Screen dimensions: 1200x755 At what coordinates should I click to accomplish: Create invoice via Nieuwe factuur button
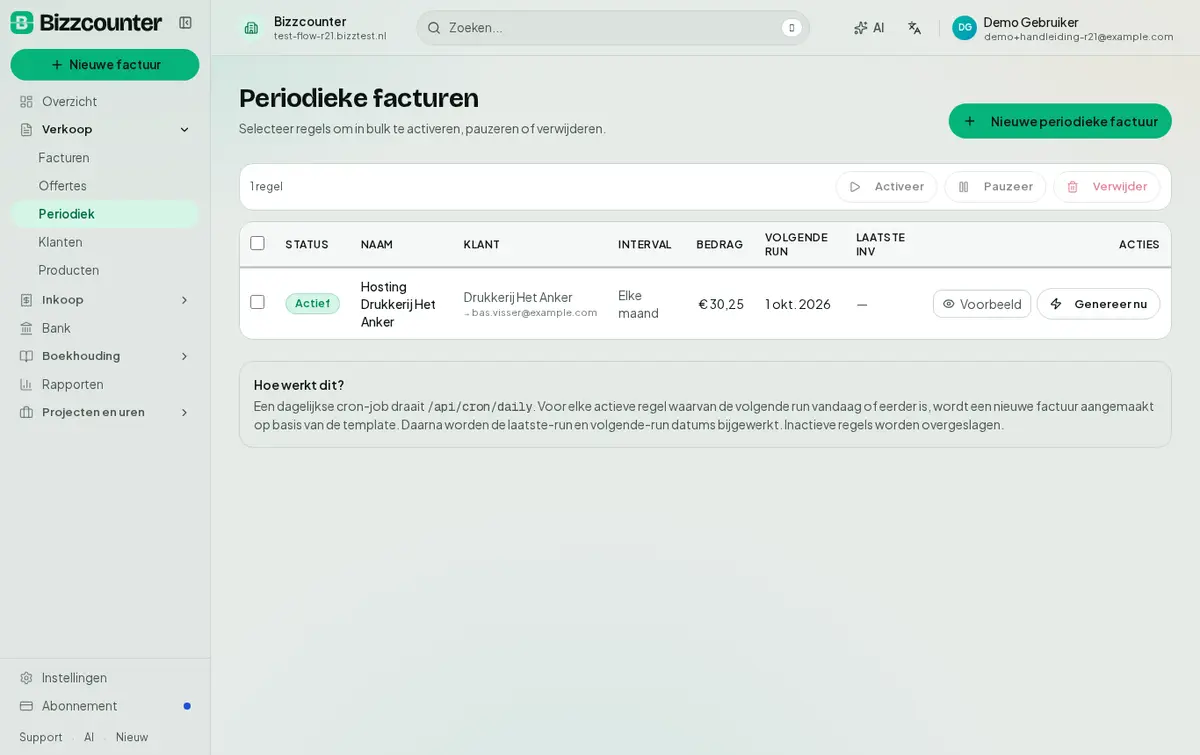pos(105,65)
